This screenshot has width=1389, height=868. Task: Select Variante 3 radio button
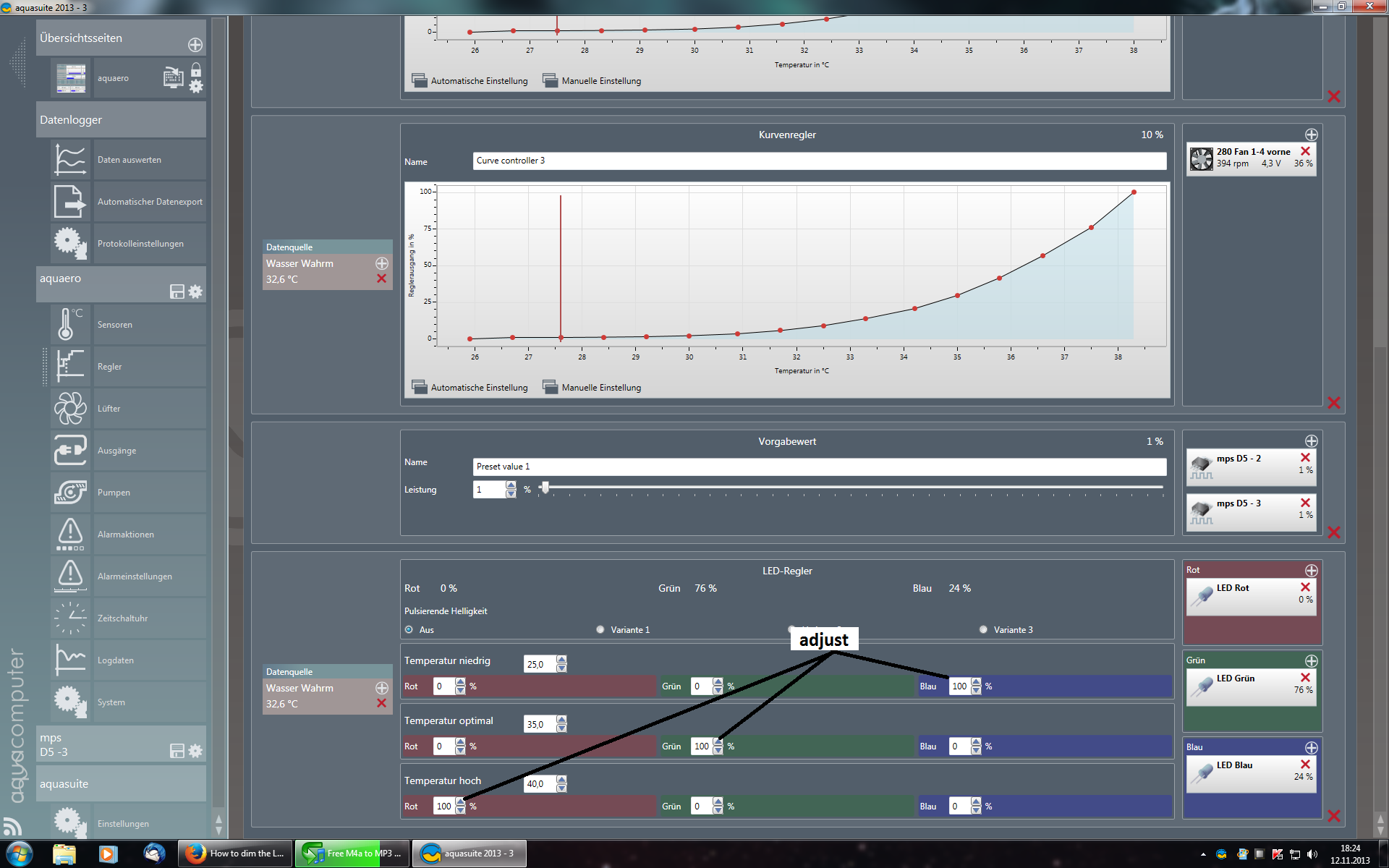(983, 630)
